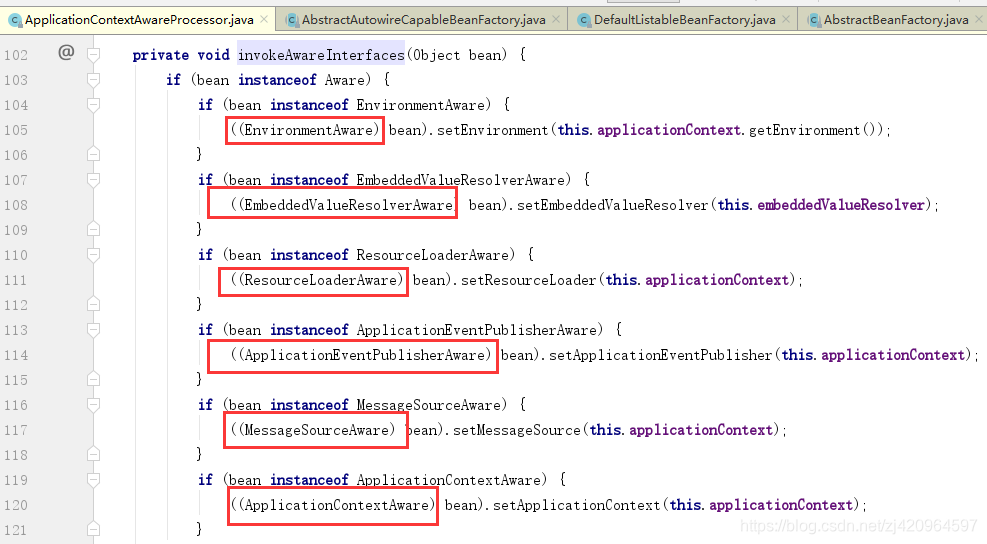Click line number 114 in gutter

click(16, 355)
